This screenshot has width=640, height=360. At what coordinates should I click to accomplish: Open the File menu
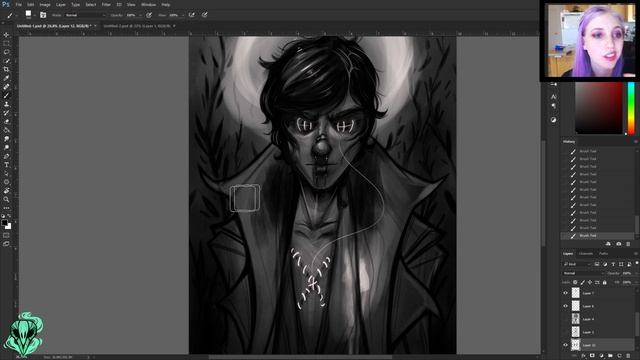coord(18,4)
